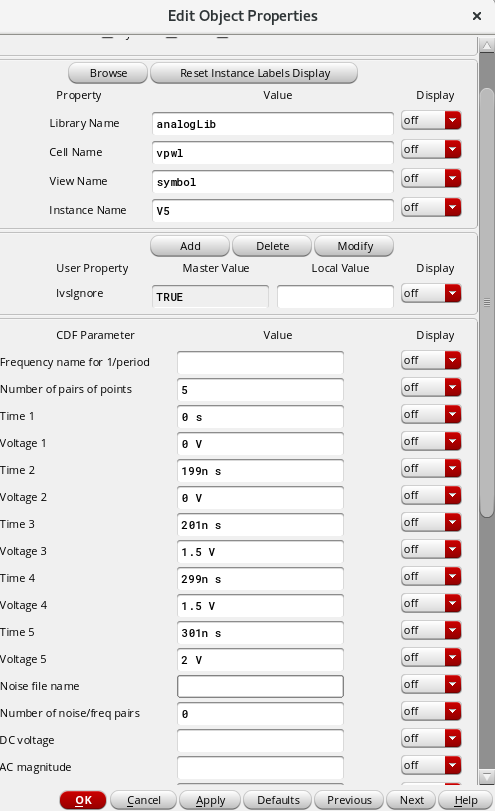
Task: Click red arrow beside Cell Name display
Action: click(x=453, y=149)
